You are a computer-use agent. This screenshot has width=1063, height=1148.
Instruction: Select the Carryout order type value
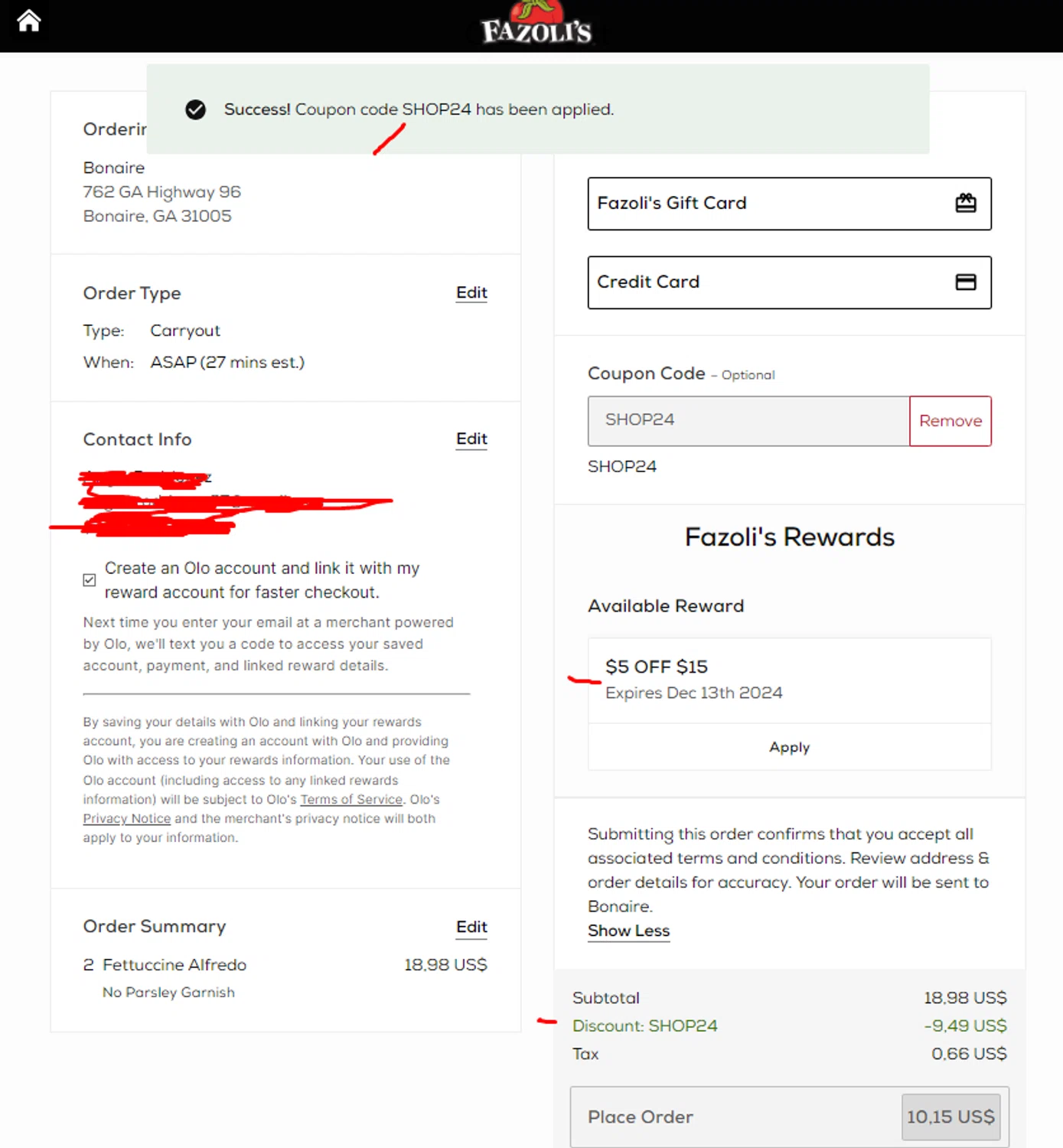(185, 331)
